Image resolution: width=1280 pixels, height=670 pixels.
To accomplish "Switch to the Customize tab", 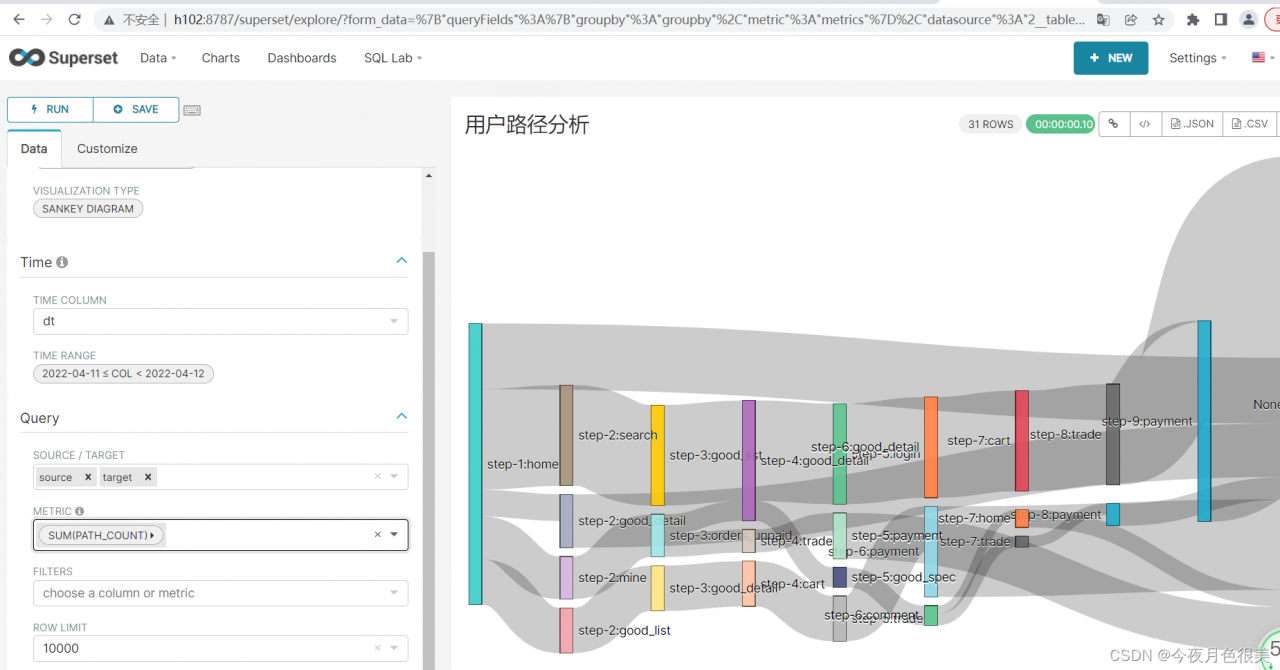I will 107,148.
